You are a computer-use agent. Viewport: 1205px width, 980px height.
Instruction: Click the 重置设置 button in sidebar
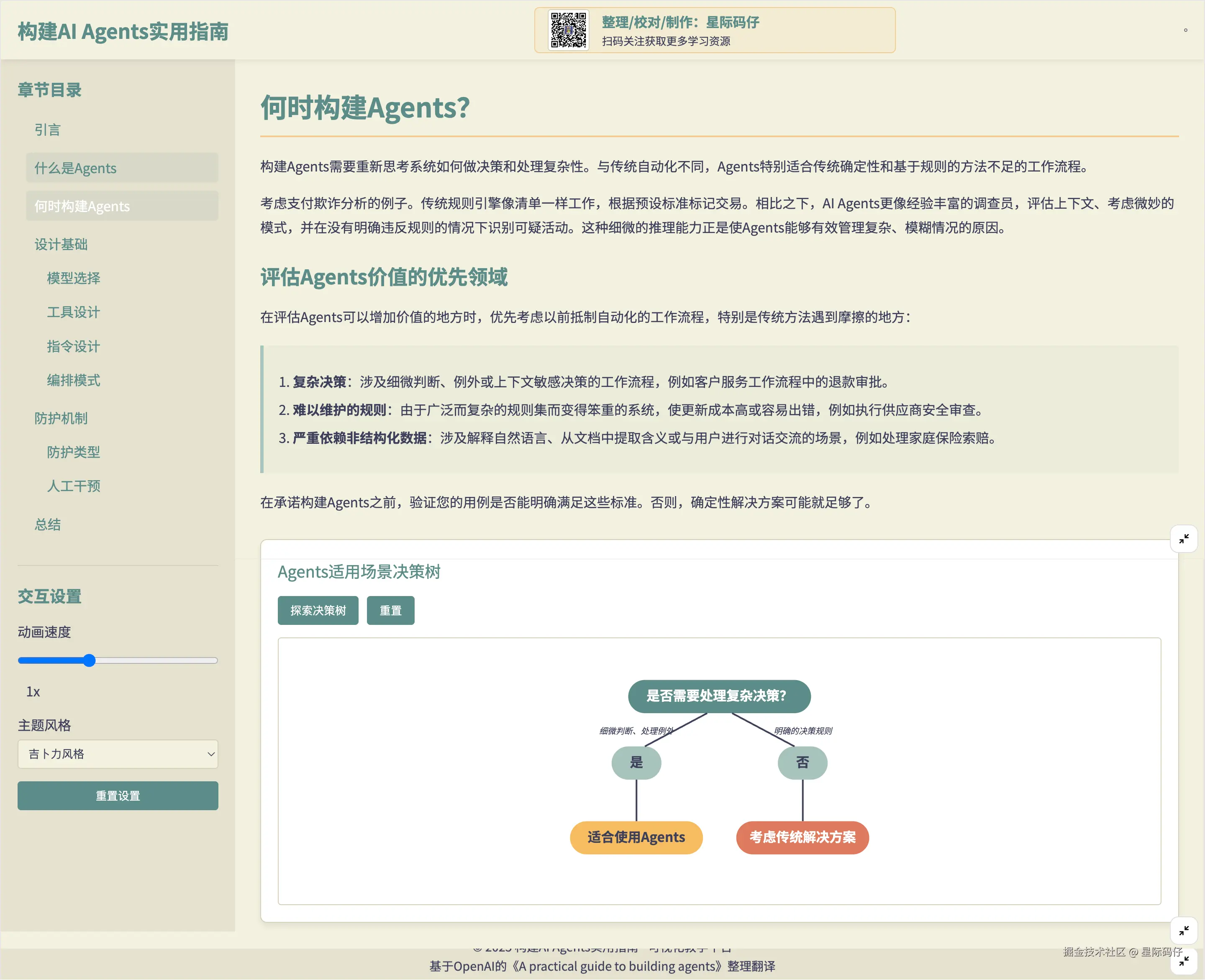118,796
